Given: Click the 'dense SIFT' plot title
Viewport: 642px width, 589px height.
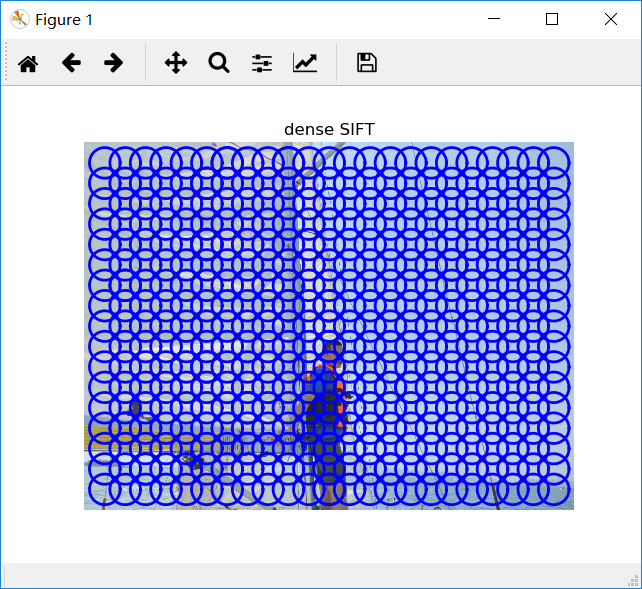Looking at the screenshot, I should point(329,129).
